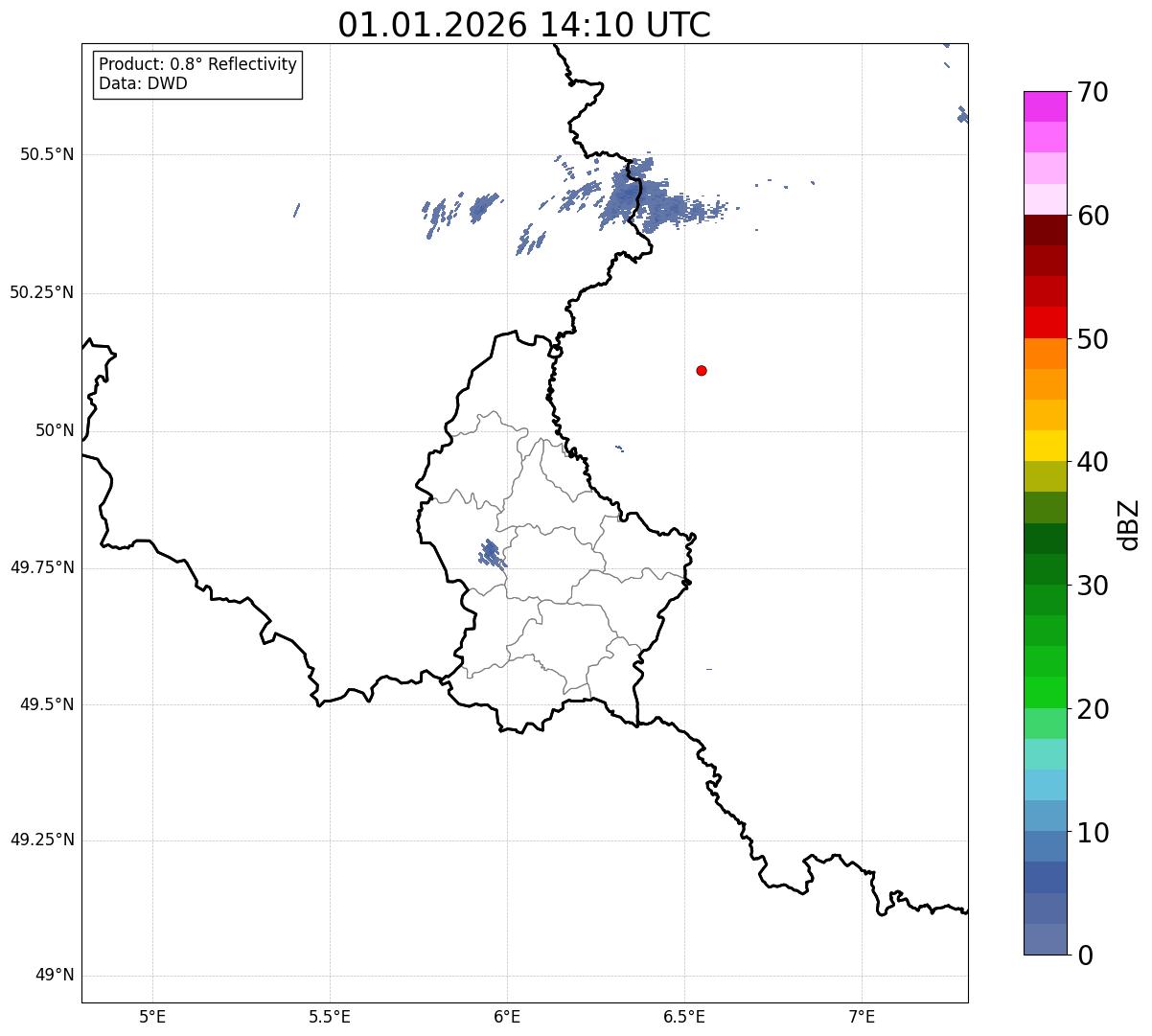1152x1036 pixels.
Task: Pick the magenta swatch at top of colorbar
Action: click(x=1045, y=106)
